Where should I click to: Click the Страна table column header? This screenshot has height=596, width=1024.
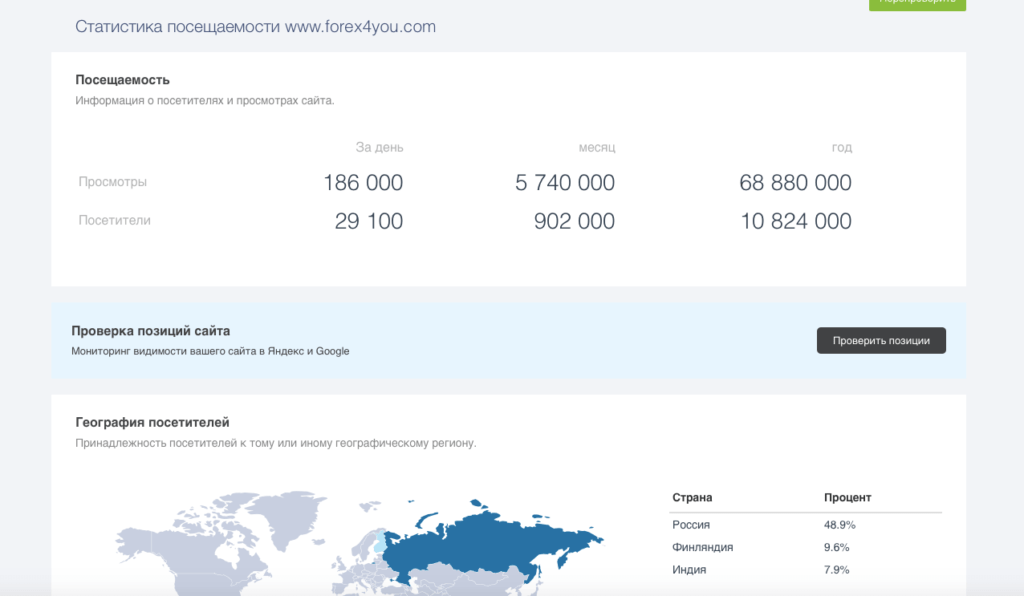point(692,497)
